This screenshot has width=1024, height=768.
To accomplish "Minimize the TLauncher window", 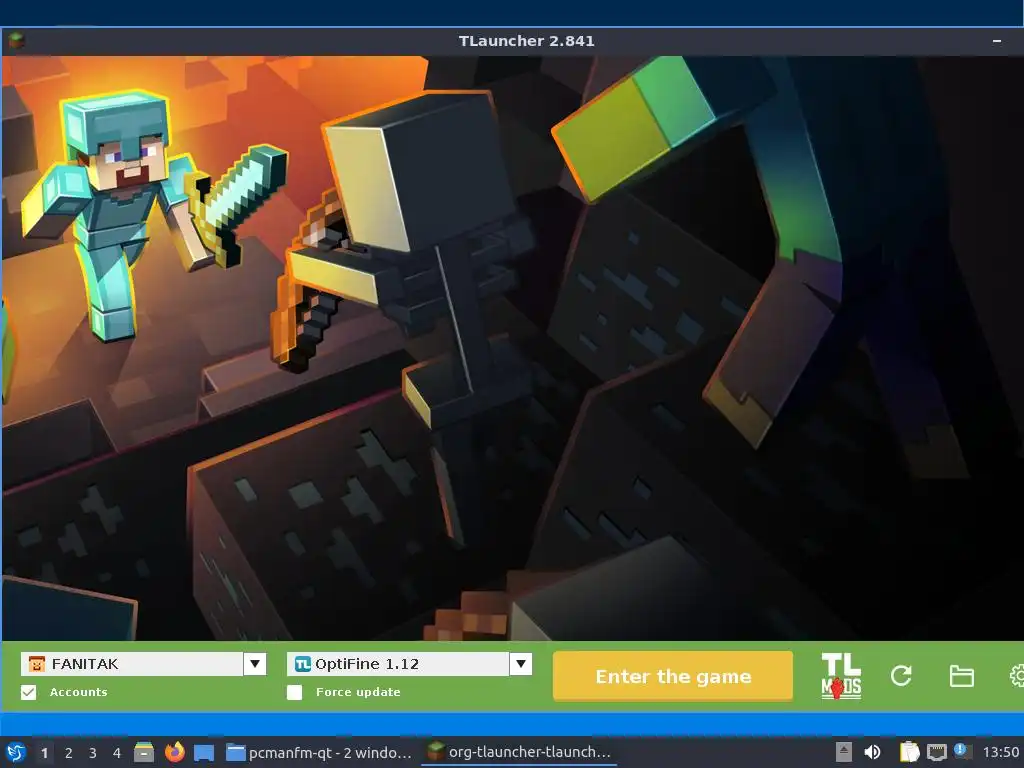I will (x=997, y=40).
